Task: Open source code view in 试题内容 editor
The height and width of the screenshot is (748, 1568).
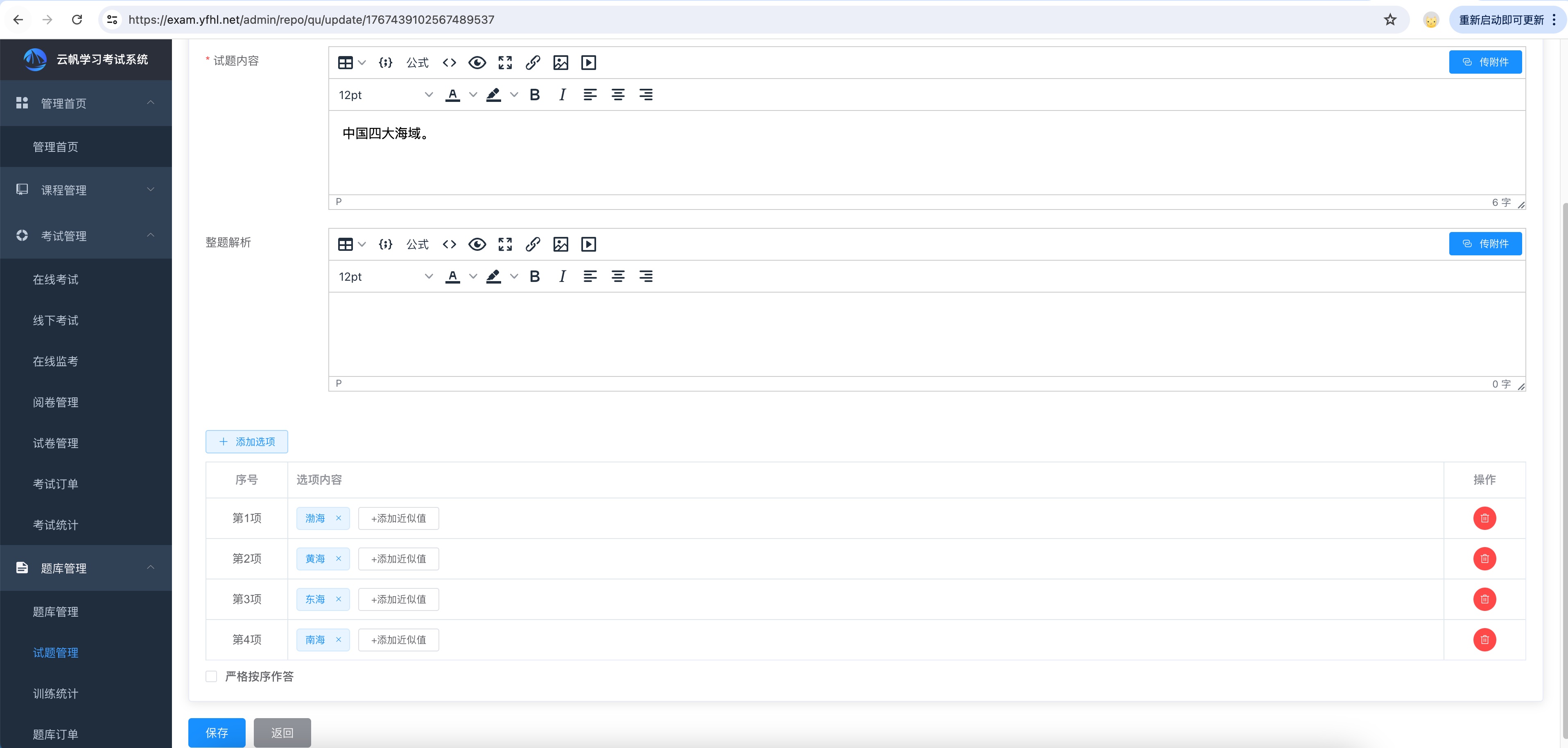Action: click(x=449, y=63)
